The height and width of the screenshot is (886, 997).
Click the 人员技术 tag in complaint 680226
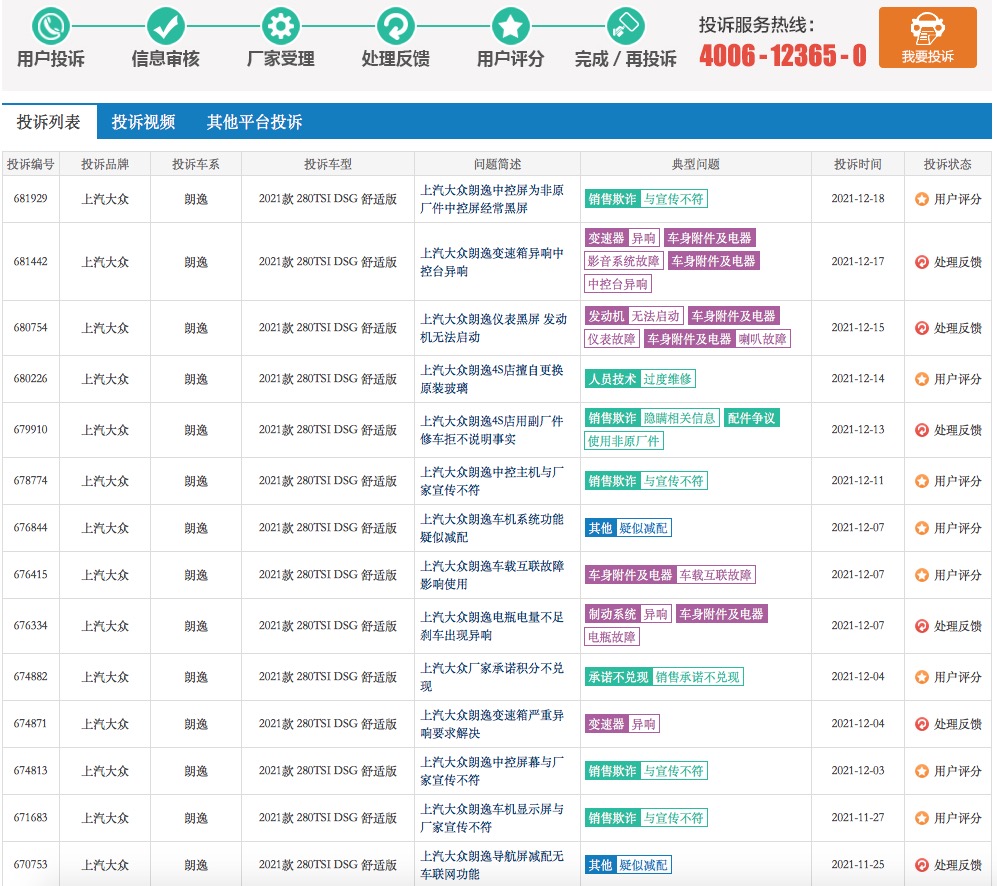pyautogui.click(x=612, y=379)
